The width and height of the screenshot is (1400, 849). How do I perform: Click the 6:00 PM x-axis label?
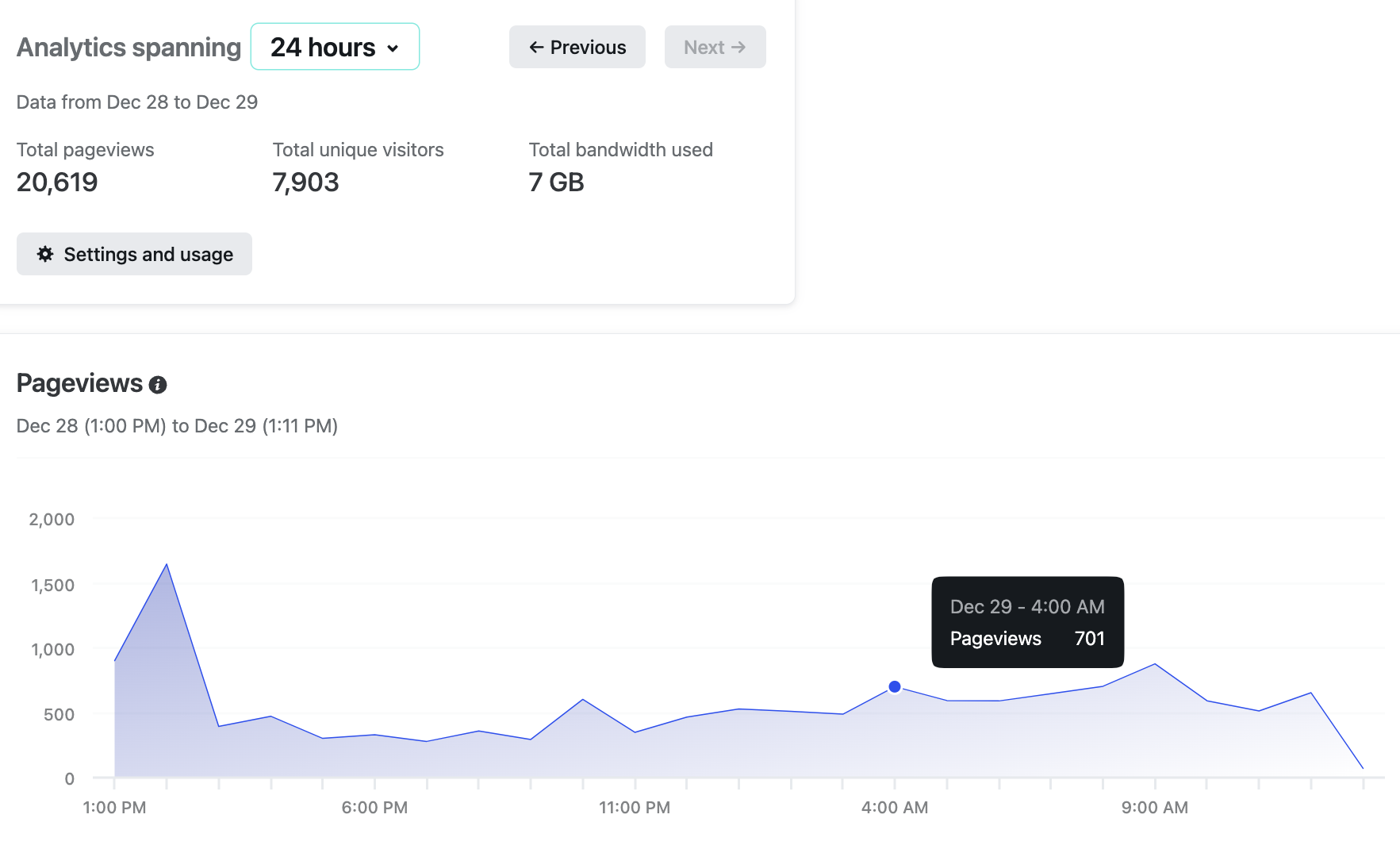(x=374, y=808)
